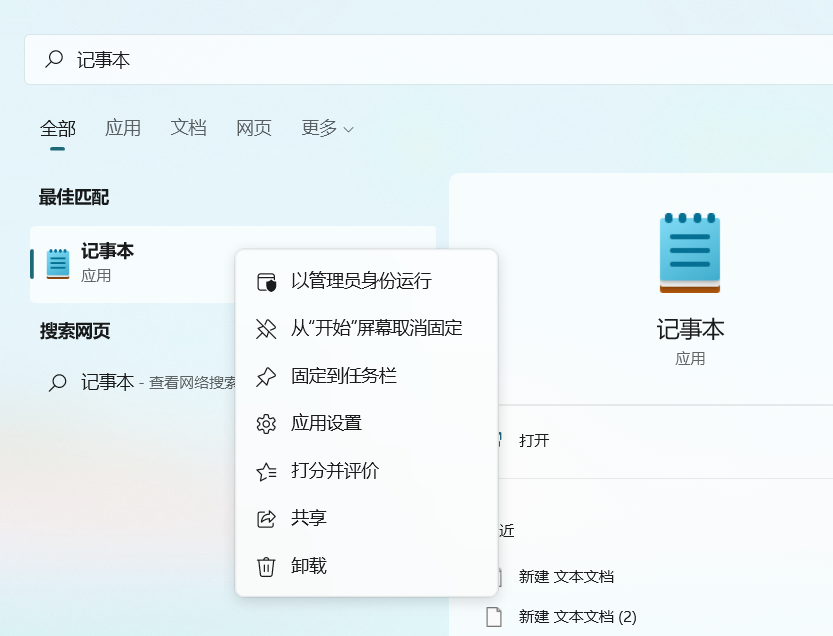Click the search magnifier icon in search box
Viewport: 833px width, 636px height.
pos(54,59)
